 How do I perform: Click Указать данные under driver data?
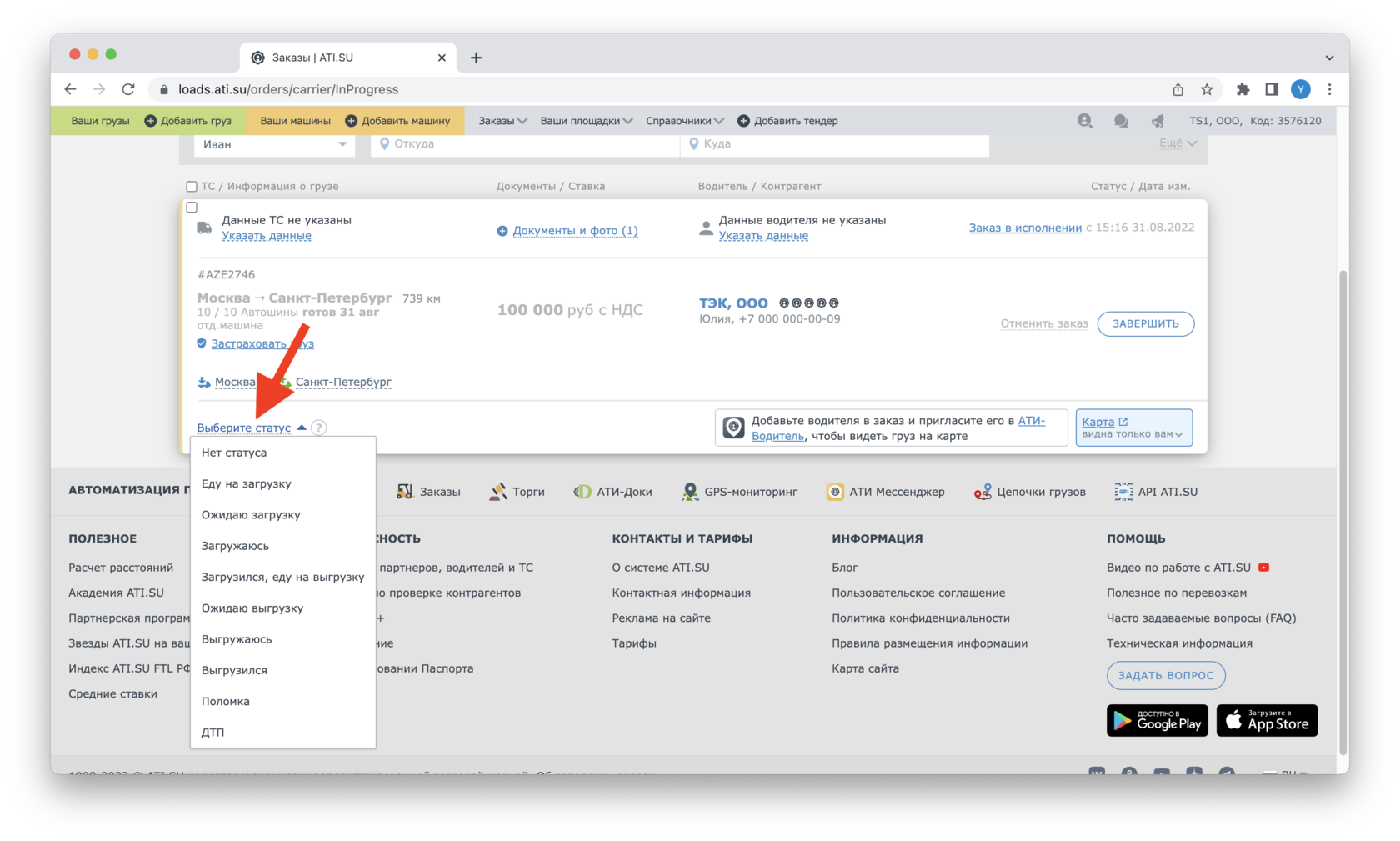763,236
